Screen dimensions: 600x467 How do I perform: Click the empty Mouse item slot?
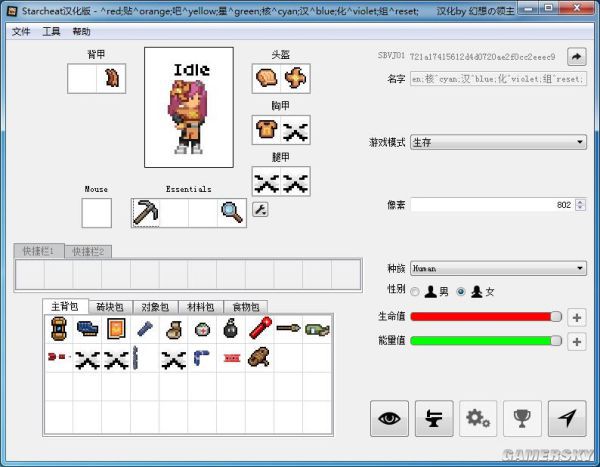(96, 213)
